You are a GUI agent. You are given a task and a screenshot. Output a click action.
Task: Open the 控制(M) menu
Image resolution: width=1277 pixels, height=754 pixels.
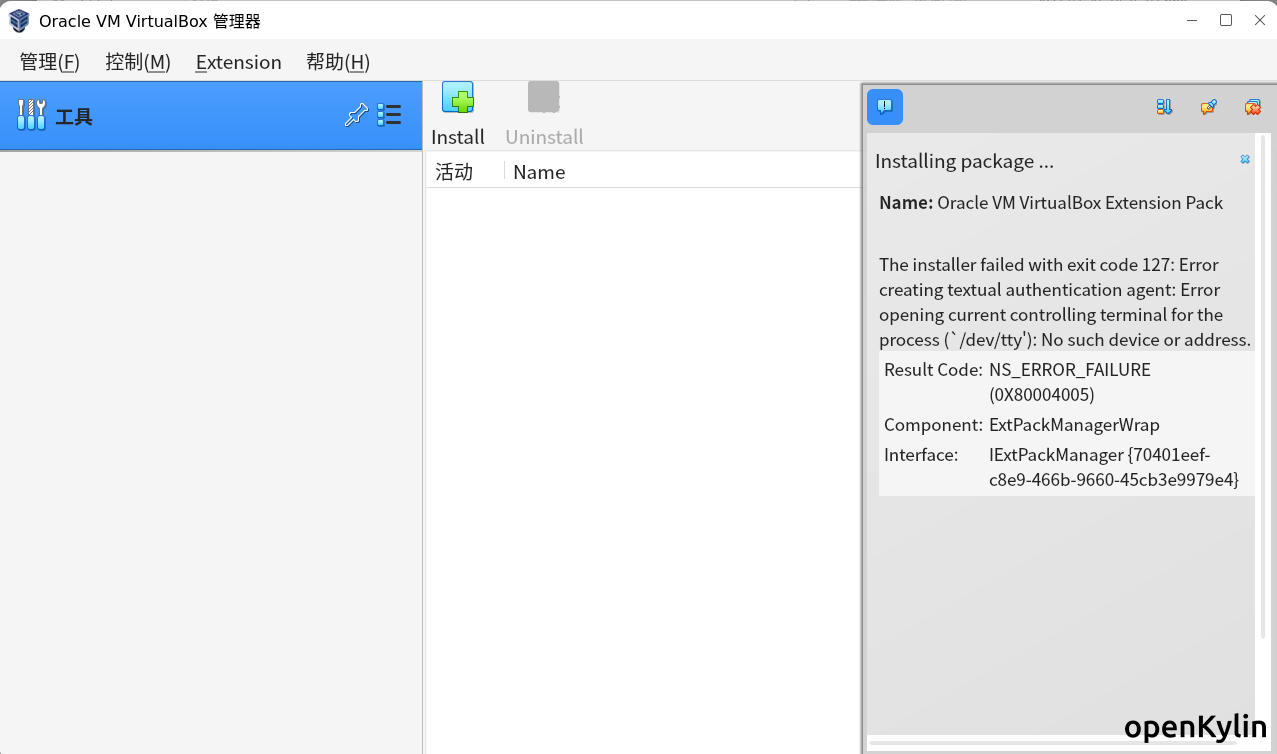tap(138, 62)
